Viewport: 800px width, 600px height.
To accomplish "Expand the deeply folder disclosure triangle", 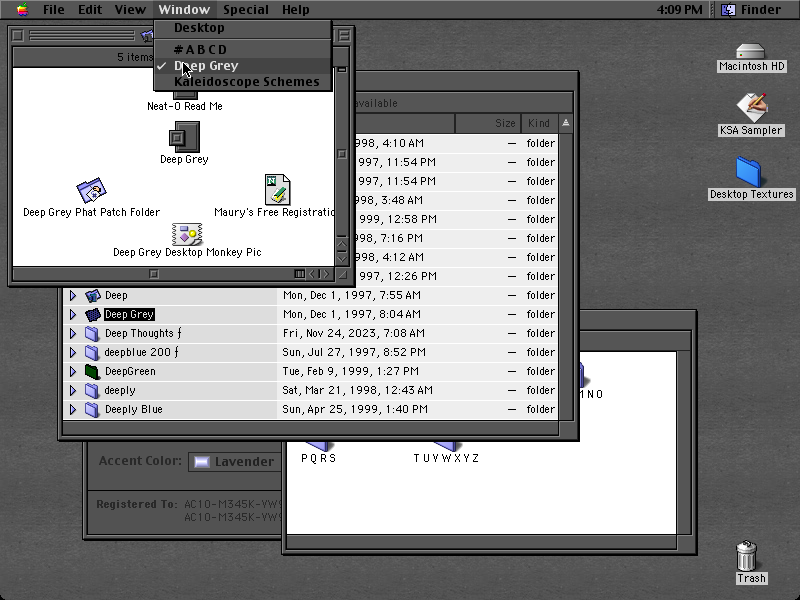I will tap(72, 391).
